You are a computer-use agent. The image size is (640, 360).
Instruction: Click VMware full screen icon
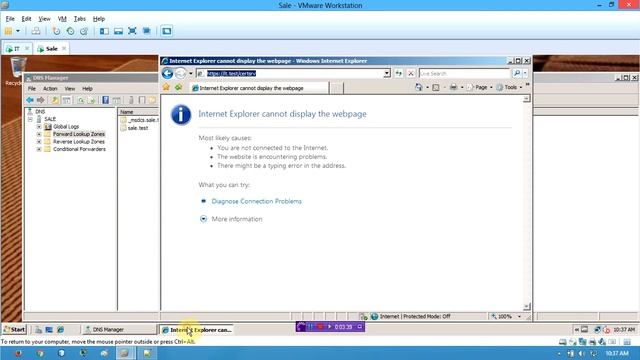pyautogui.click(x=132, y=31)
